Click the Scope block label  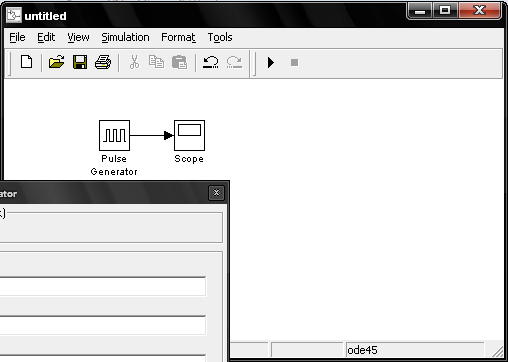pyautogui.click(x=189, y=159)
